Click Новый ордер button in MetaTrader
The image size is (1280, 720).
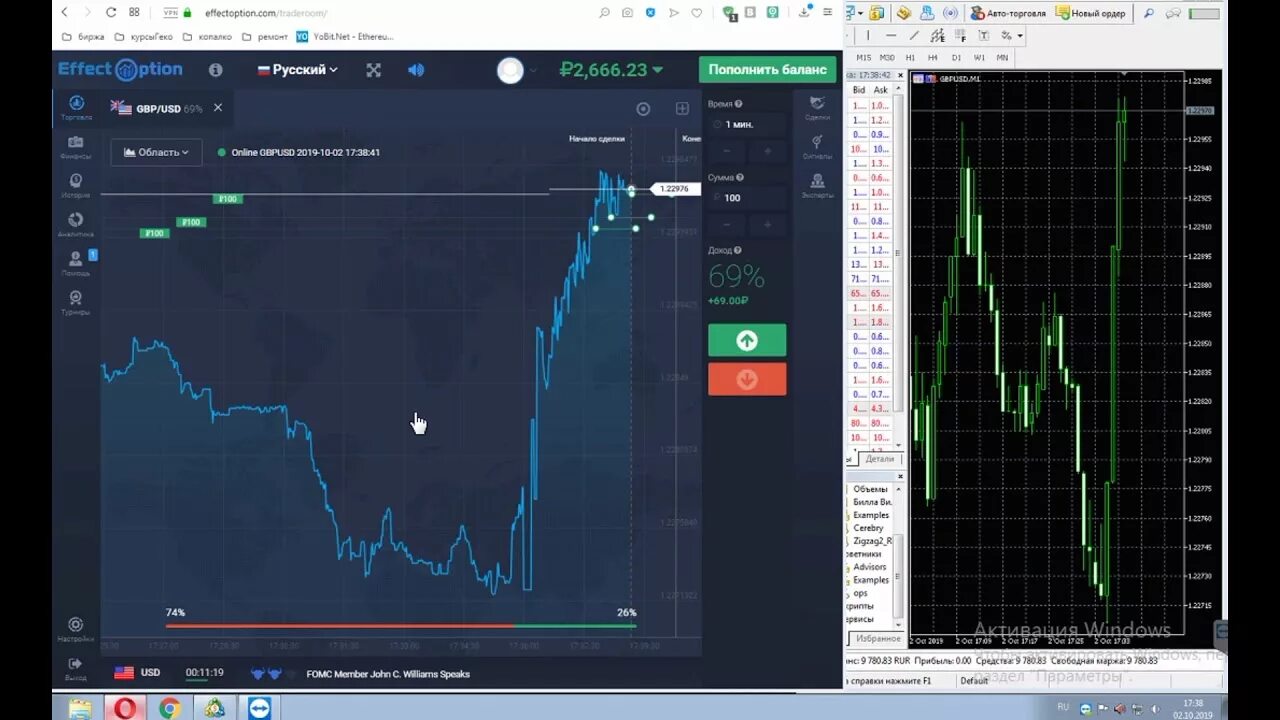1090,13
